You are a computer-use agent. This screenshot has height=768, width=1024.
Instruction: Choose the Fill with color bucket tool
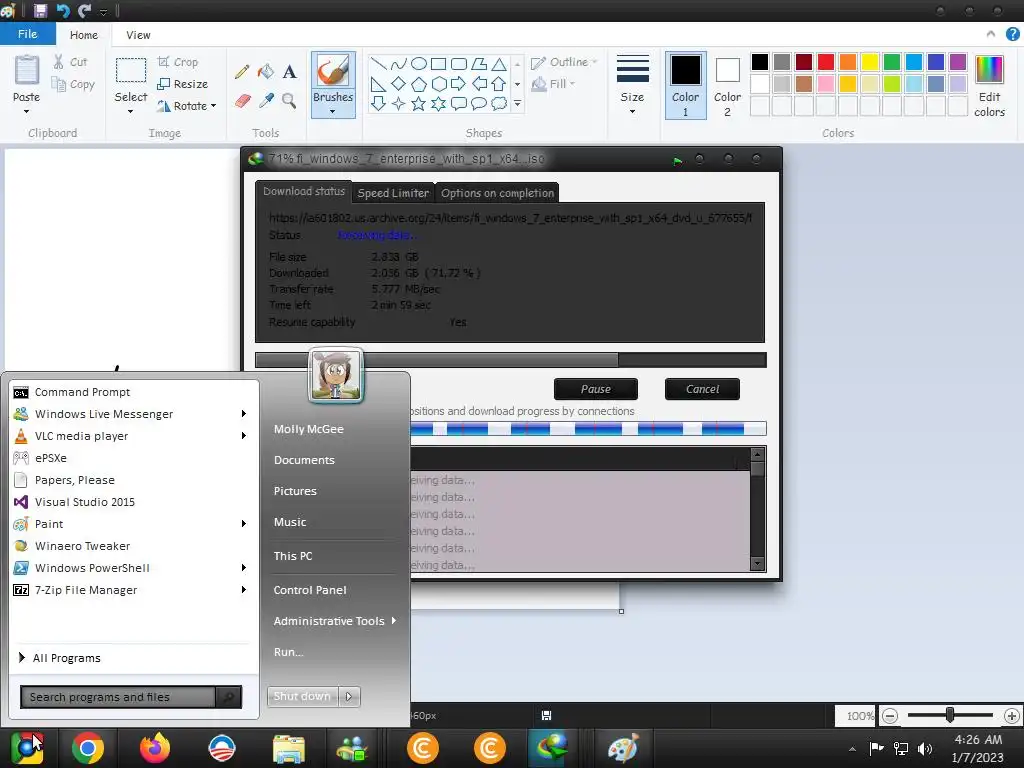(x=266, y=71)
